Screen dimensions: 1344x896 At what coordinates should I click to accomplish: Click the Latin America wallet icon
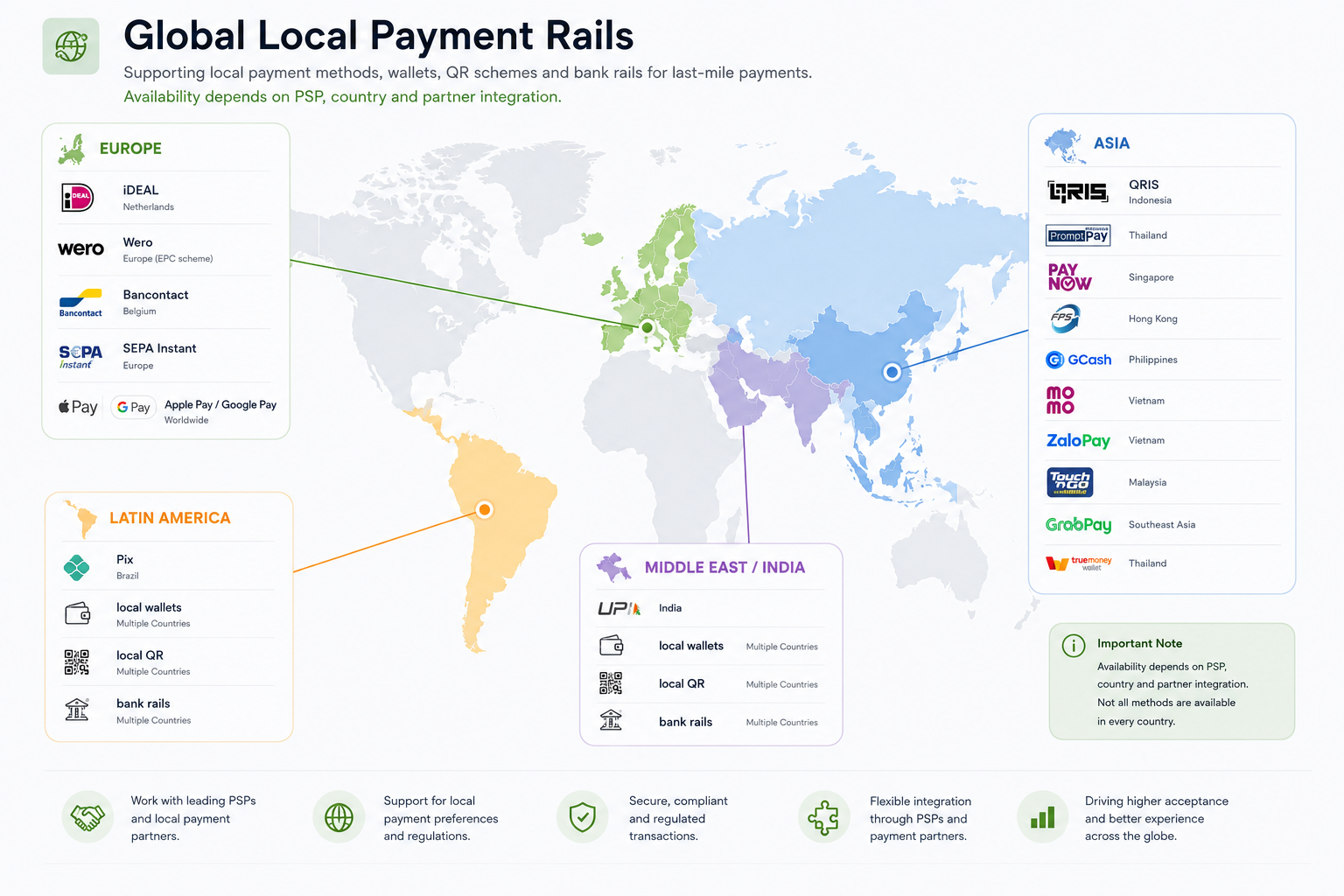77,613
